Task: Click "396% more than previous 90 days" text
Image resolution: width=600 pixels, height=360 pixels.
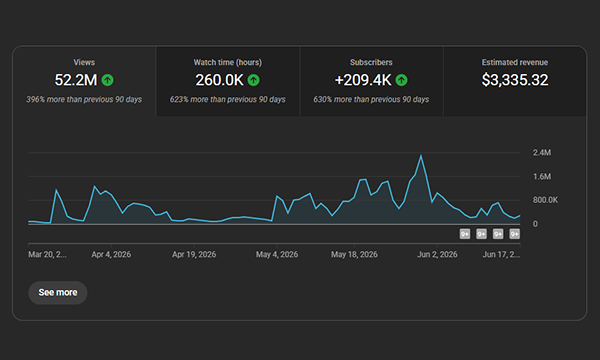Action: (84, 99)
